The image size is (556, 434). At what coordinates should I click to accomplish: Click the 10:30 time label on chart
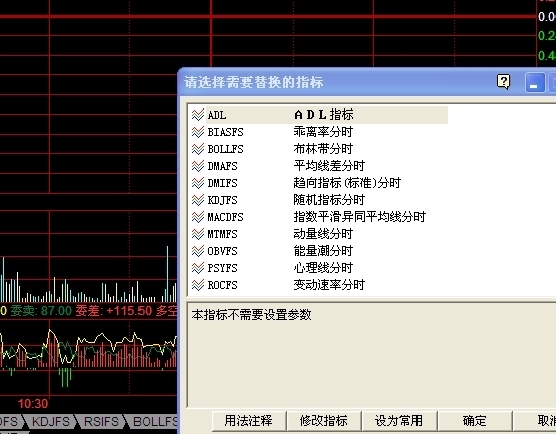point(33,404)
